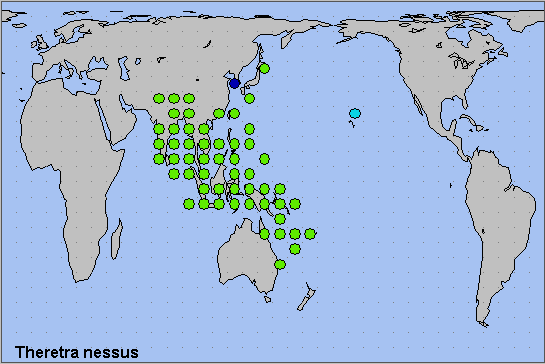Click the southernmost green dot on Australia's east coast
The image size is (545, 364).
(280, 265)
